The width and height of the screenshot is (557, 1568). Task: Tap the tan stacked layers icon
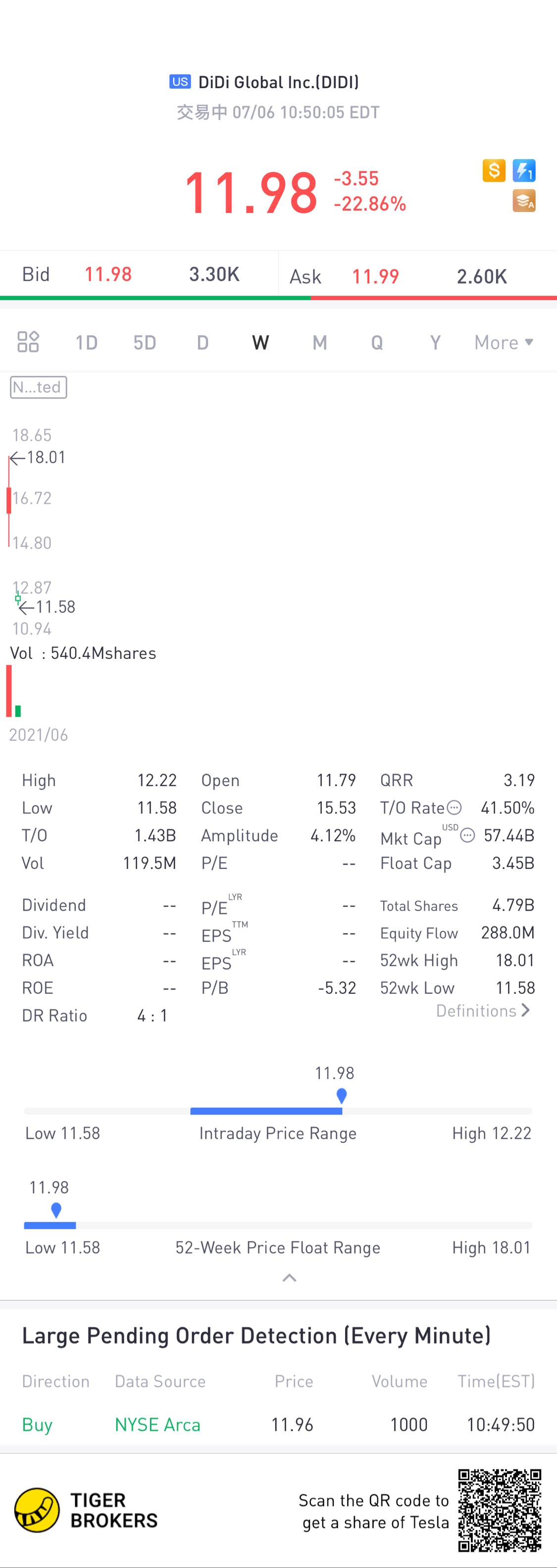(523, 201)
